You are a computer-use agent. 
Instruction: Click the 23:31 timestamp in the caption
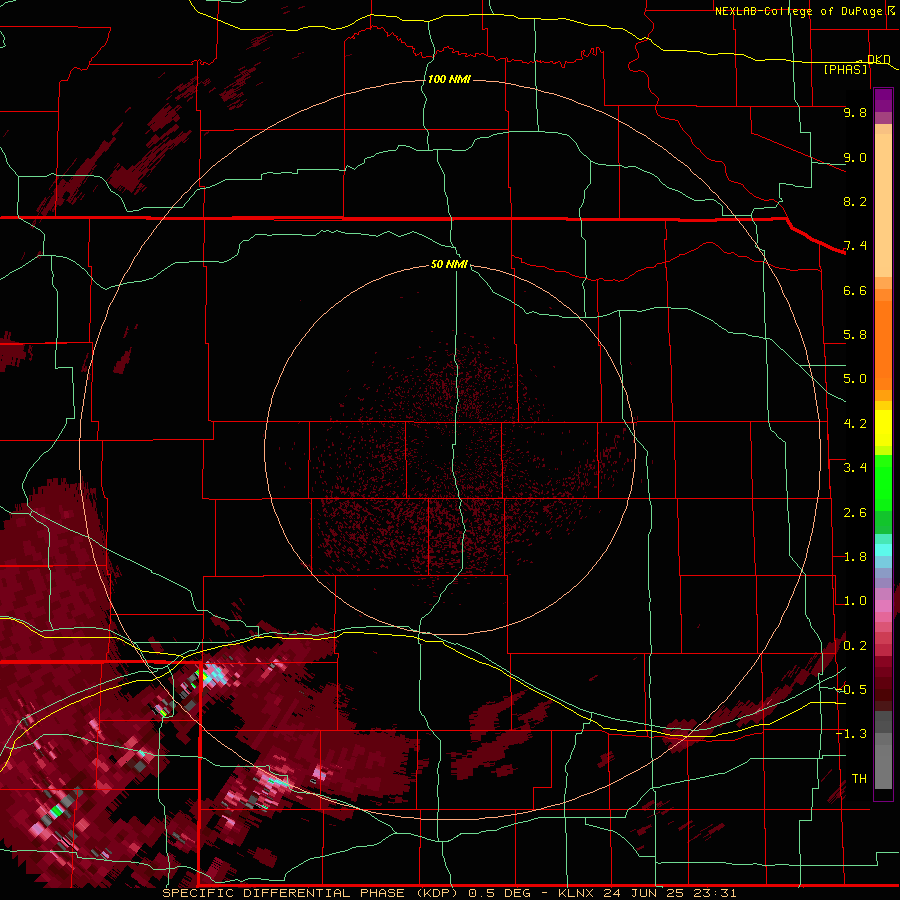click(x=715, y=893)
